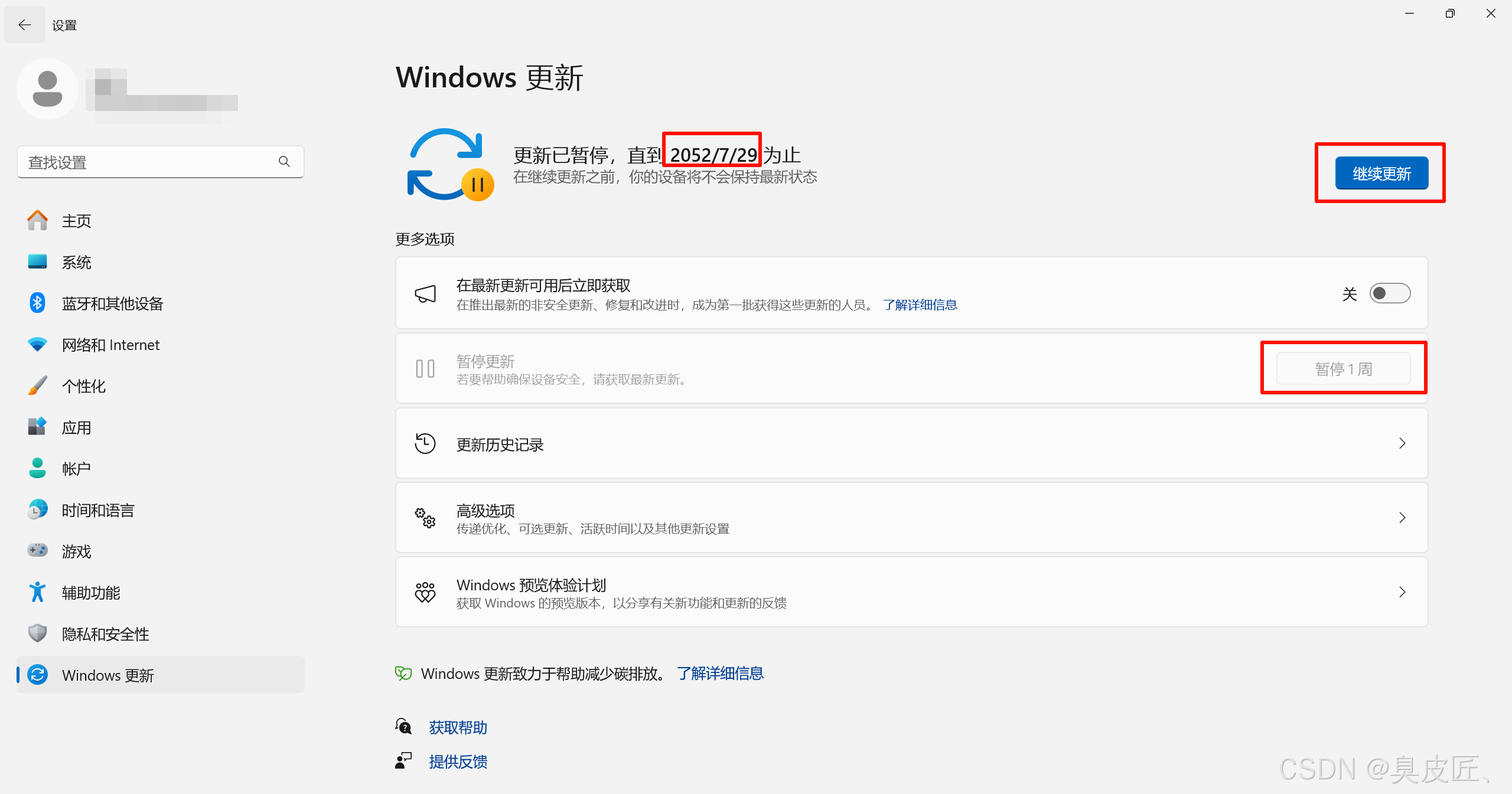Expand Windows Insider Program chevron
Image resolution: width=1512 pixels, height=794 pixels.
tap(1402, 592)
